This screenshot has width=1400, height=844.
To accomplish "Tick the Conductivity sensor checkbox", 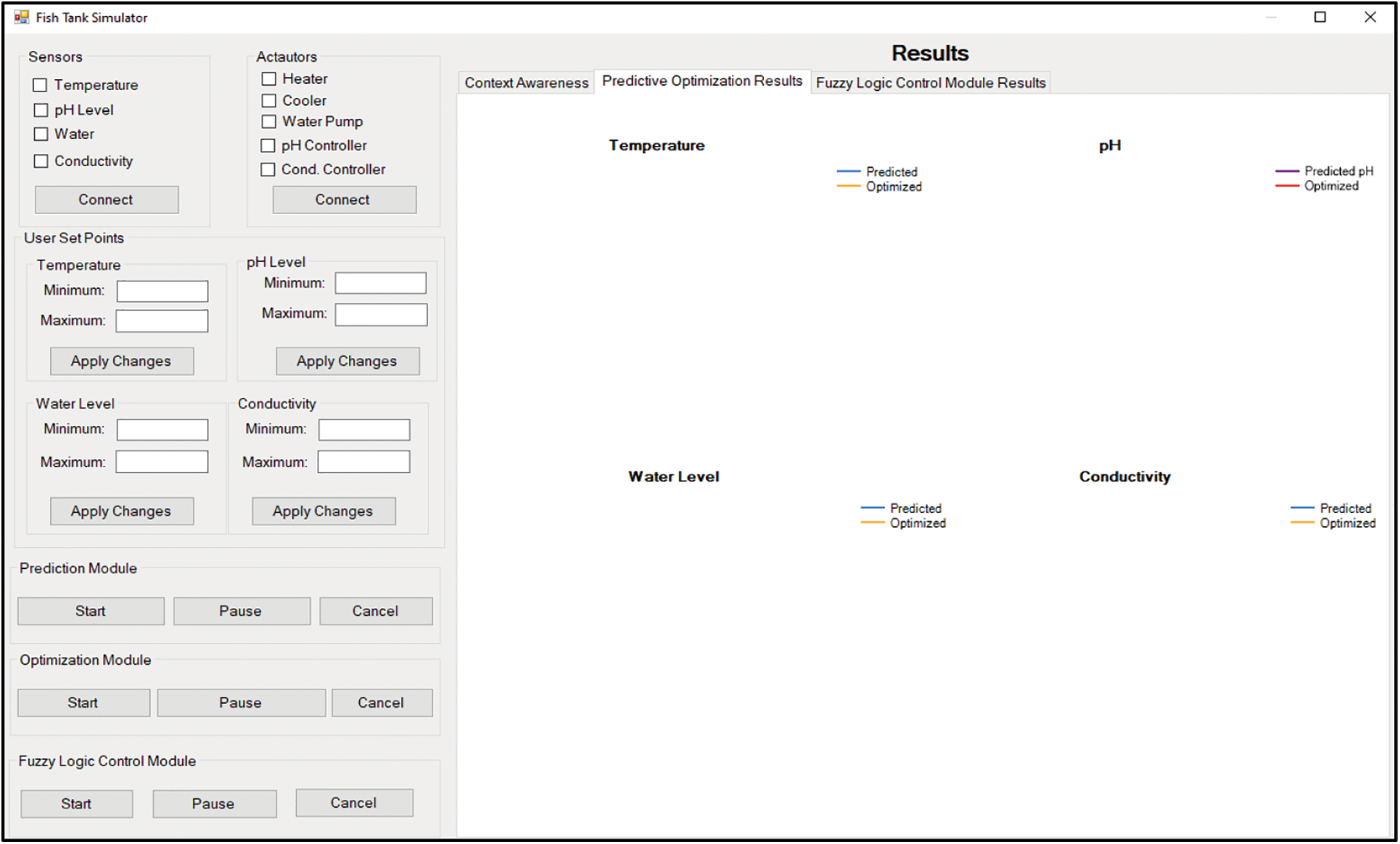I will (x=41, y=161).
